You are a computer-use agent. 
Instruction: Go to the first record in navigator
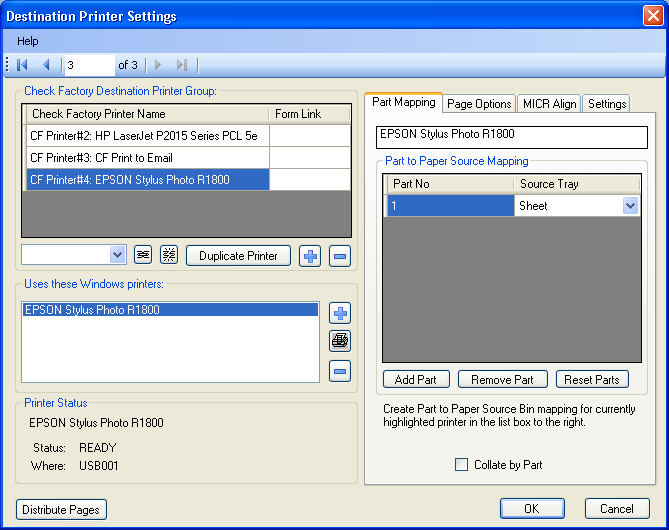(22, 65)
